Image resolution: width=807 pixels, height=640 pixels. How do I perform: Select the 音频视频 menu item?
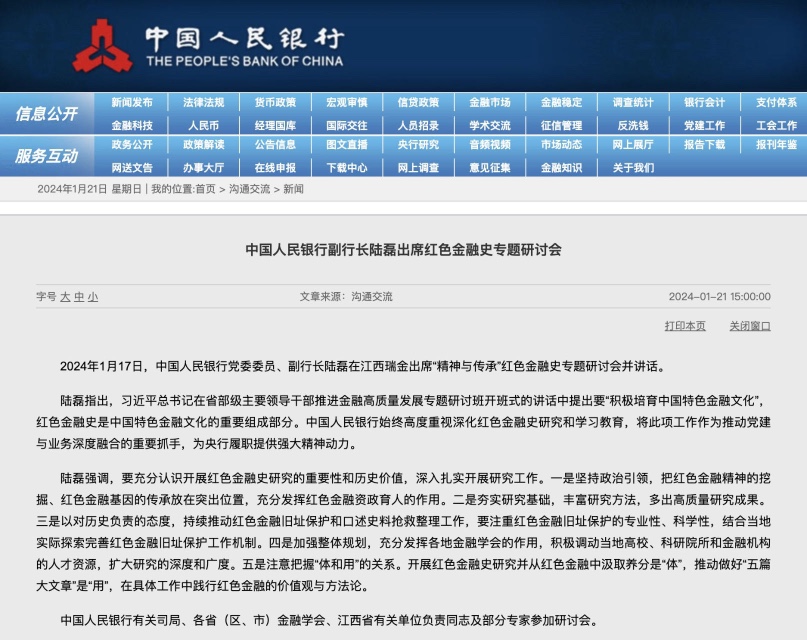(x=489, y=145)
